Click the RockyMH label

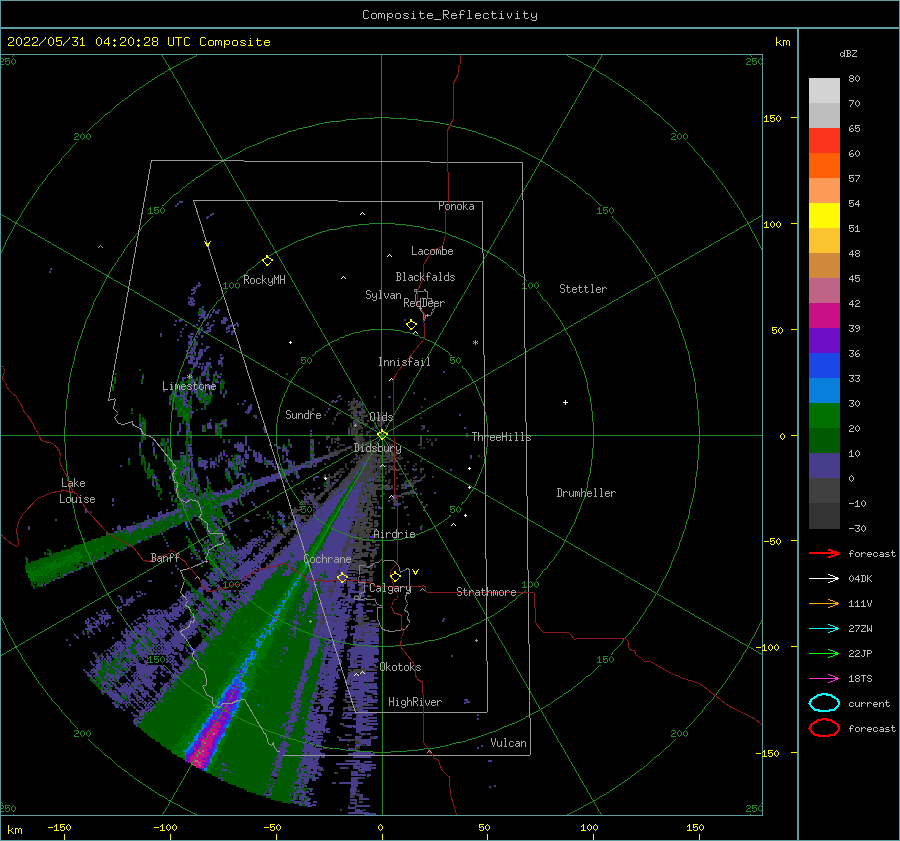264,280
